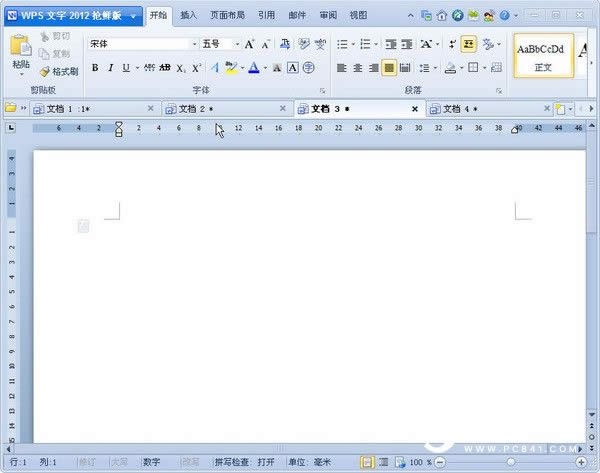This screenshot has height=473, width=600.
Task: Click the justify alignment icon
Action: [x=389, y=68]
